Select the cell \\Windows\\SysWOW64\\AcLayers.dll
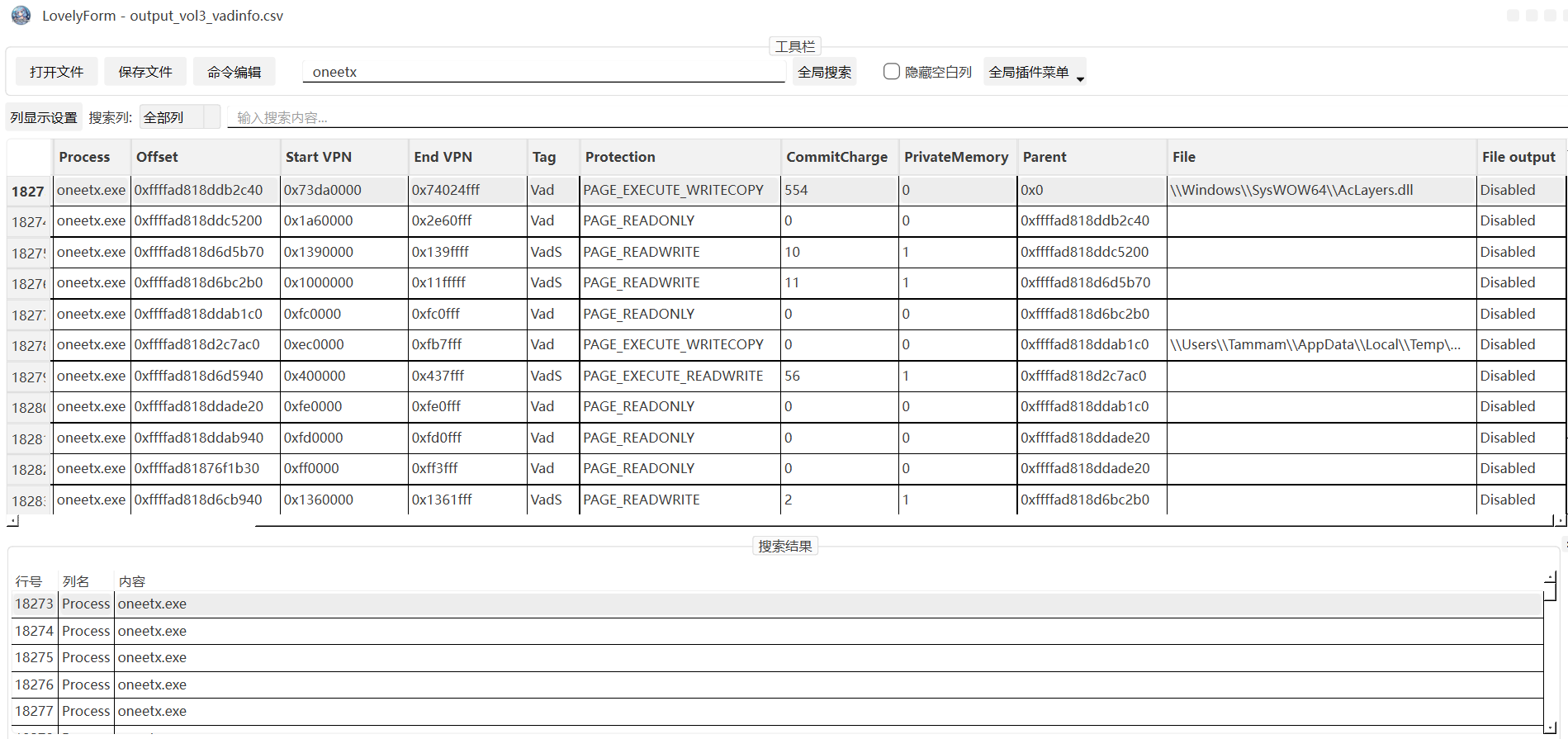Screen dimensions: 1568x739 point(1322,190)
